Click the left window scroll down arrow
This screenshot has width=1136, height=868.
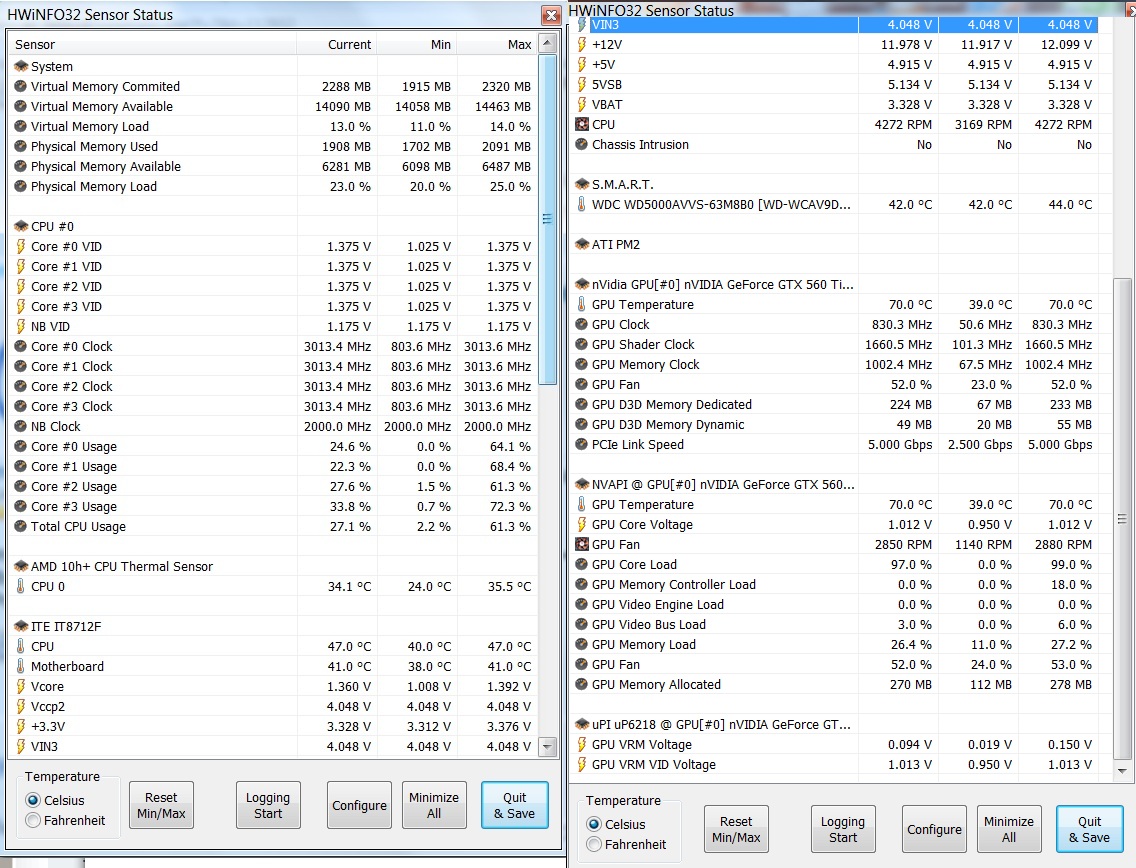[548, 746]
